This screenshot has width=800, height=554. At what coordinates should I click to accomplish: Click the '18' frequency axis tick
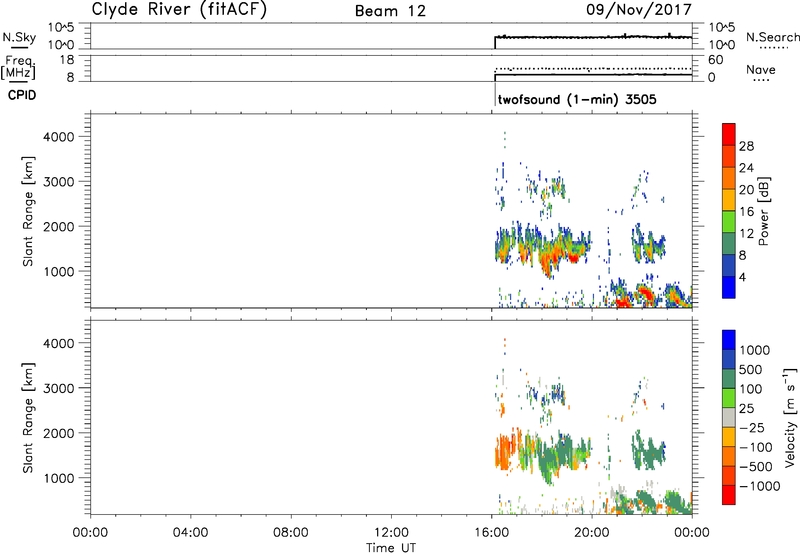pos(67,60)
